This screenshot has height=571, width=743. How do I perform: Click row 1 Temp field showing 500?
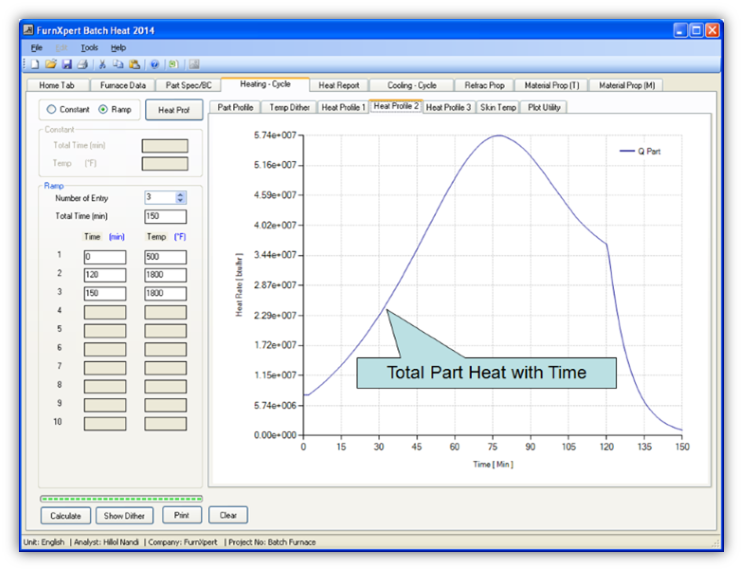[x=165, y=257]
